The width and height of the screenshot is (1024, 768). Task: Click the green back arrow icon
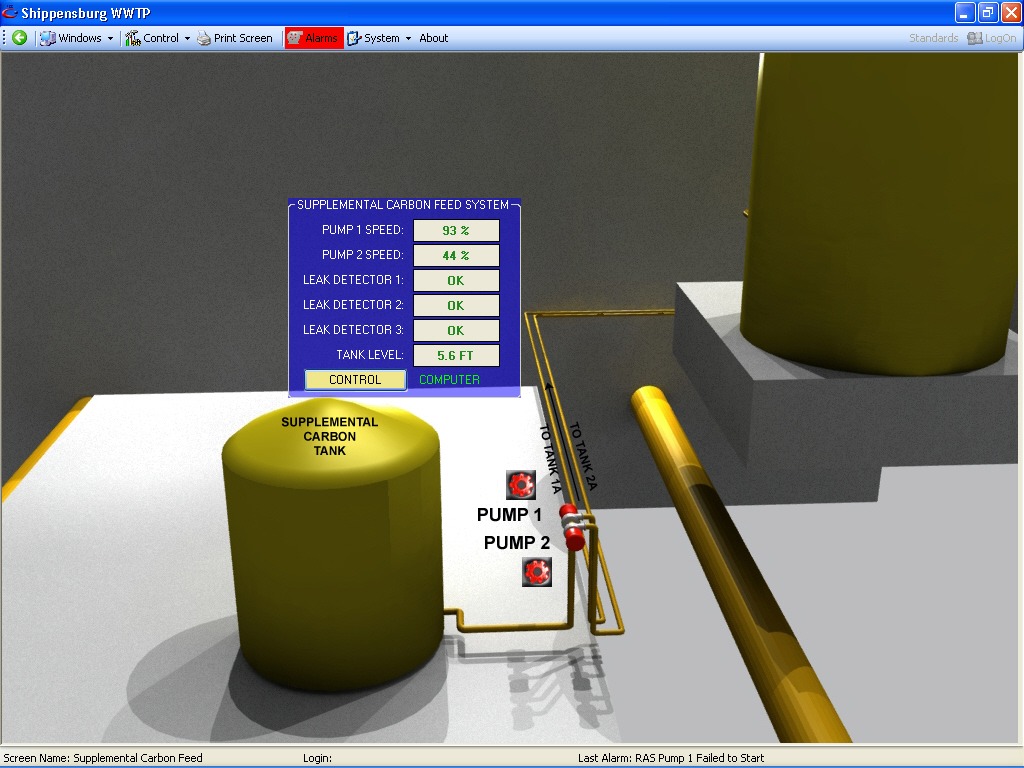19,38
